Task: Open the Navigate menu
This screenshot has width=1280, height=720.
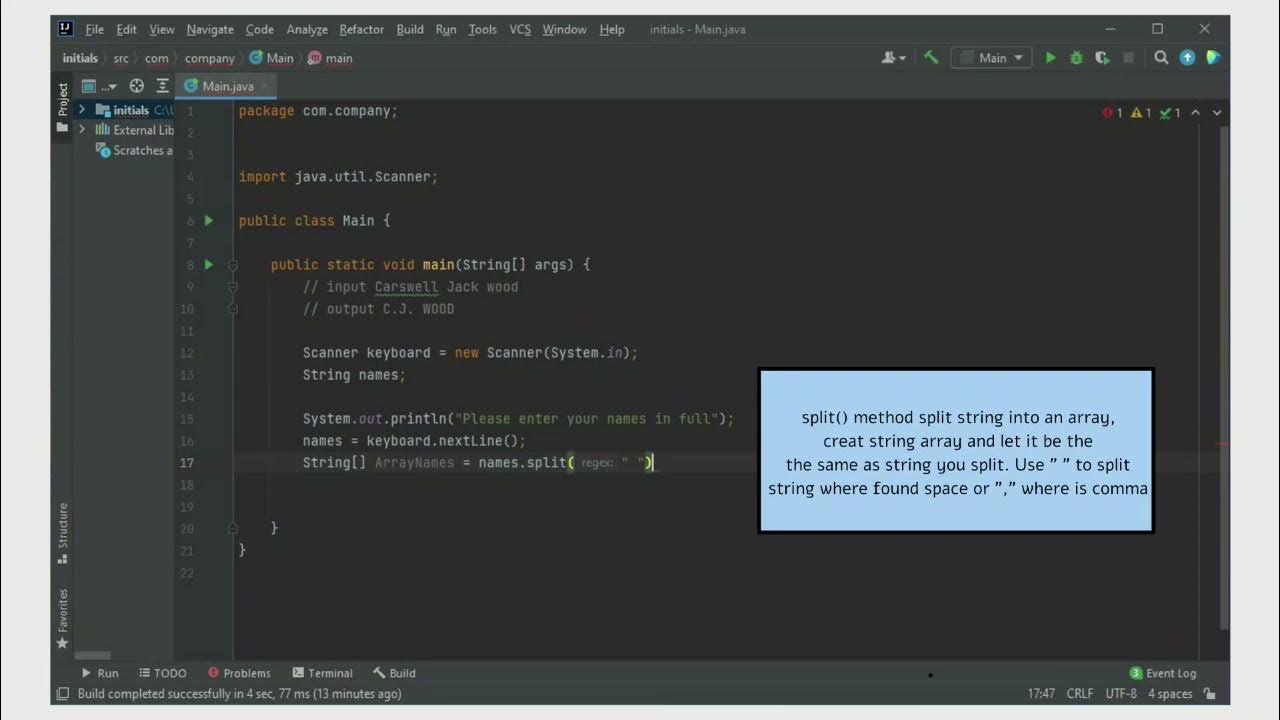Action: click(x=210, y=29)
